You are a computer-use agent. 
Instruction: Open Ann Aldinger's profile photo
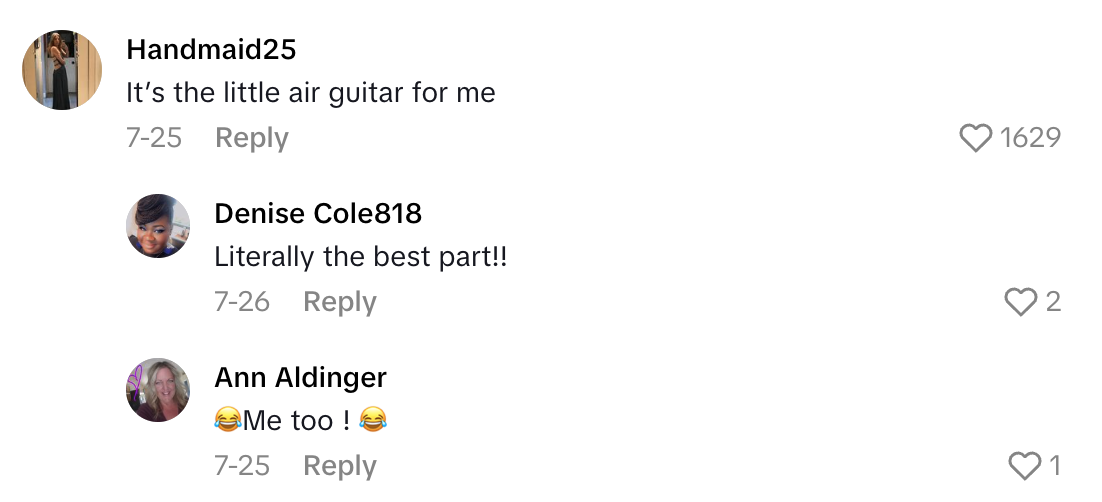tap(158, 390)
